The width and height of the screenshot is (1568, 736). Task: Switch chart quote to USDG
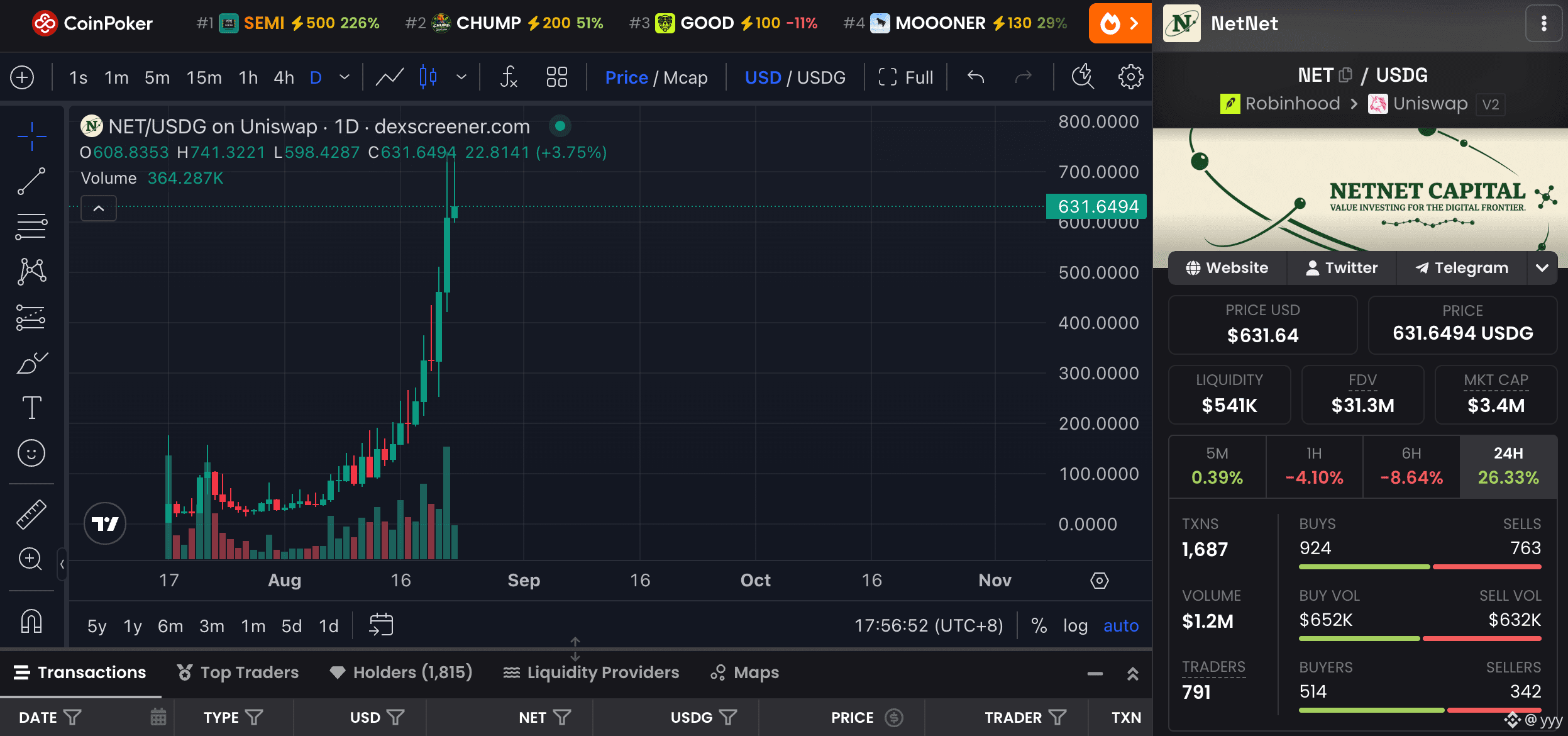(821, 77)
